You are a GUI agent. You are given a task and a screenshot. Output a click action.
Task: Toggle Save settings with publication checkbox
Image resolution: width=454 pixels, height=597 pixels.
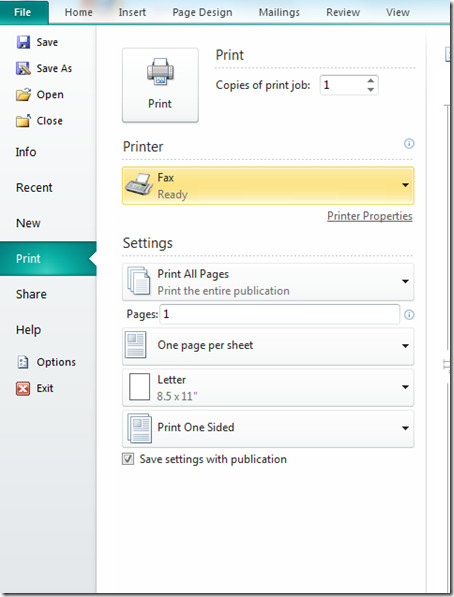[x=128, y=459]
